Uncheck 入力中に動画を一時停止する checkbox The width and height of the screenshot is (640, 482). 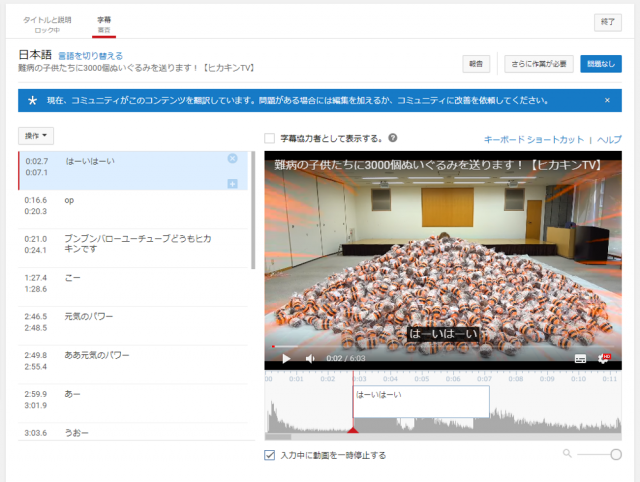tap(269, 455)
